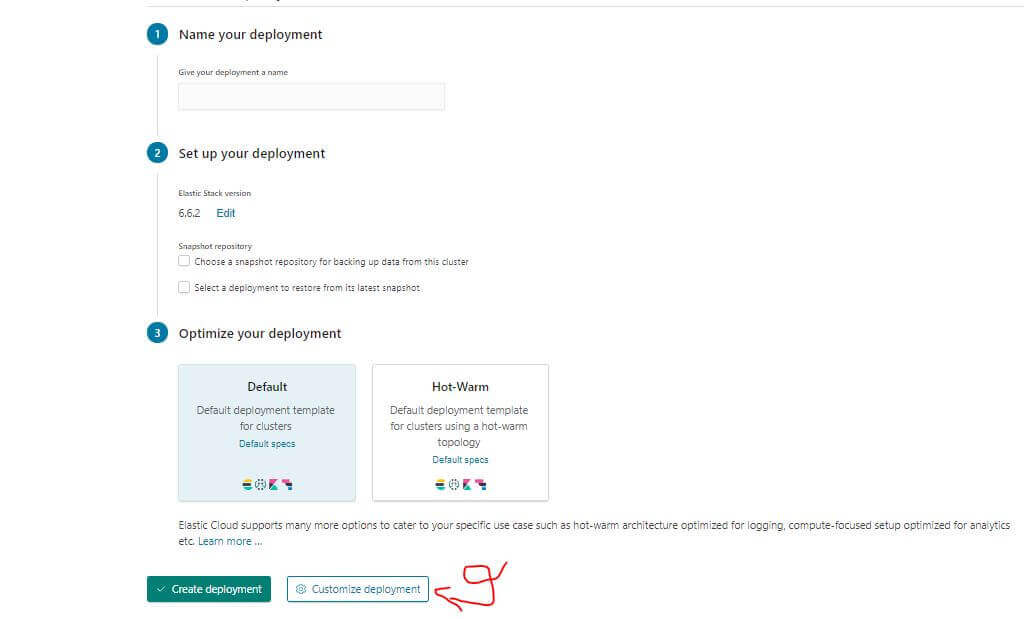
Task: Choose the Hot-Warm deployment template card
Action: (x=460, y=410)
